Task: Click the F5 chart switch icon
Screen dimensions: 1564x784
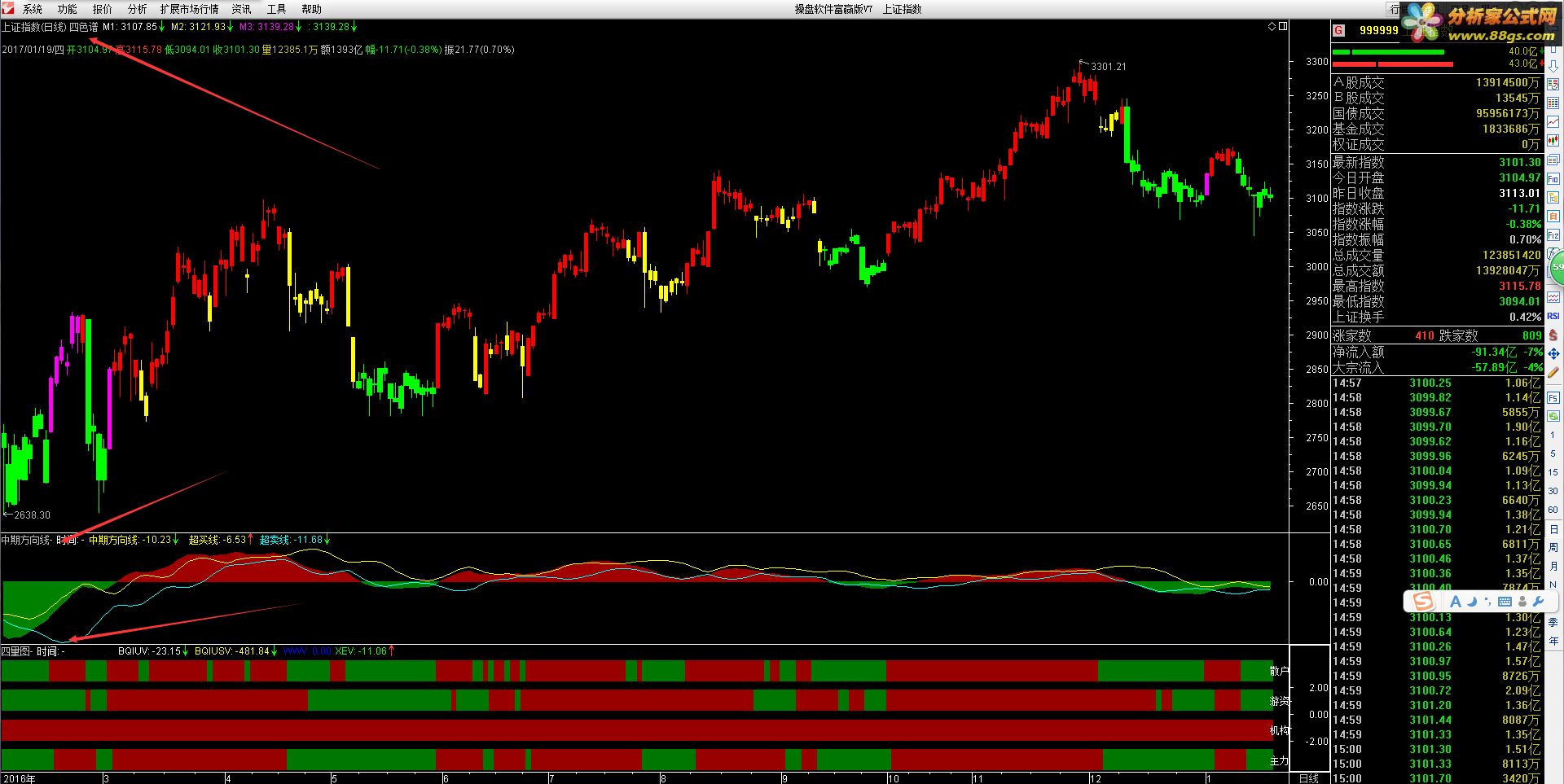Action: [x=1553, y=398]
